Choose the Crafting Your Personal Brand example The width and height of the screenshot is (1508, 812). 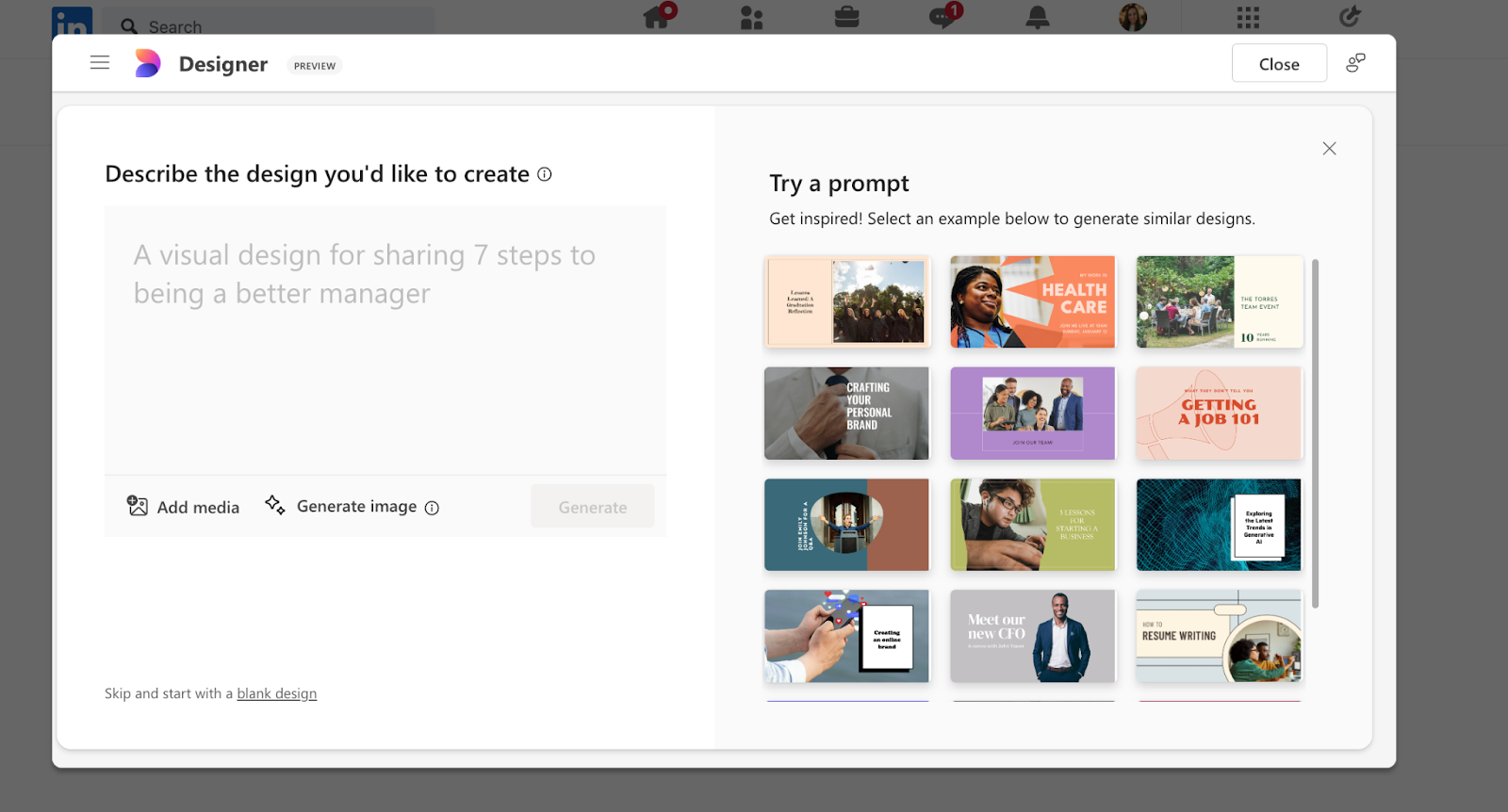(847, 414)
